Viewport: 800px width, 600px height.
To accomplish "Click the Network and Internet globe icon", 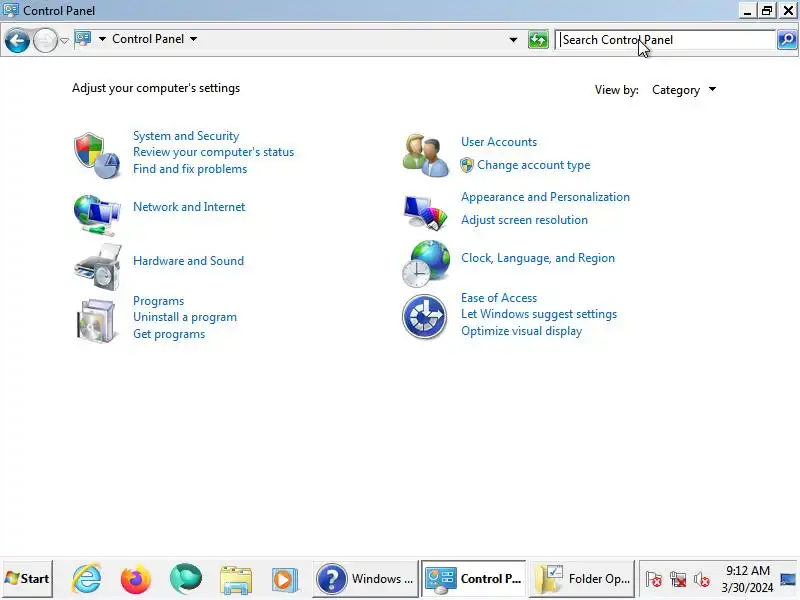I will 96,215.
